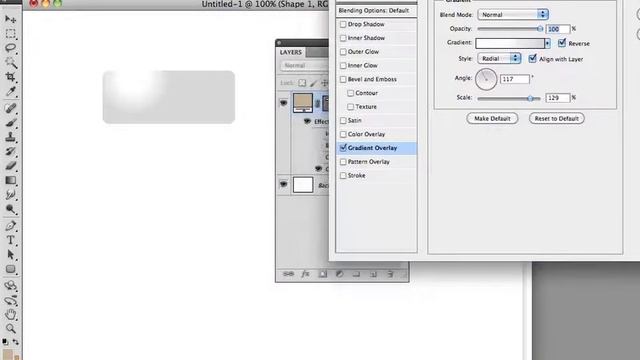Select the Path Selection tool
The height and width of the screenshot is (360, 640).
tap(11, 255)
